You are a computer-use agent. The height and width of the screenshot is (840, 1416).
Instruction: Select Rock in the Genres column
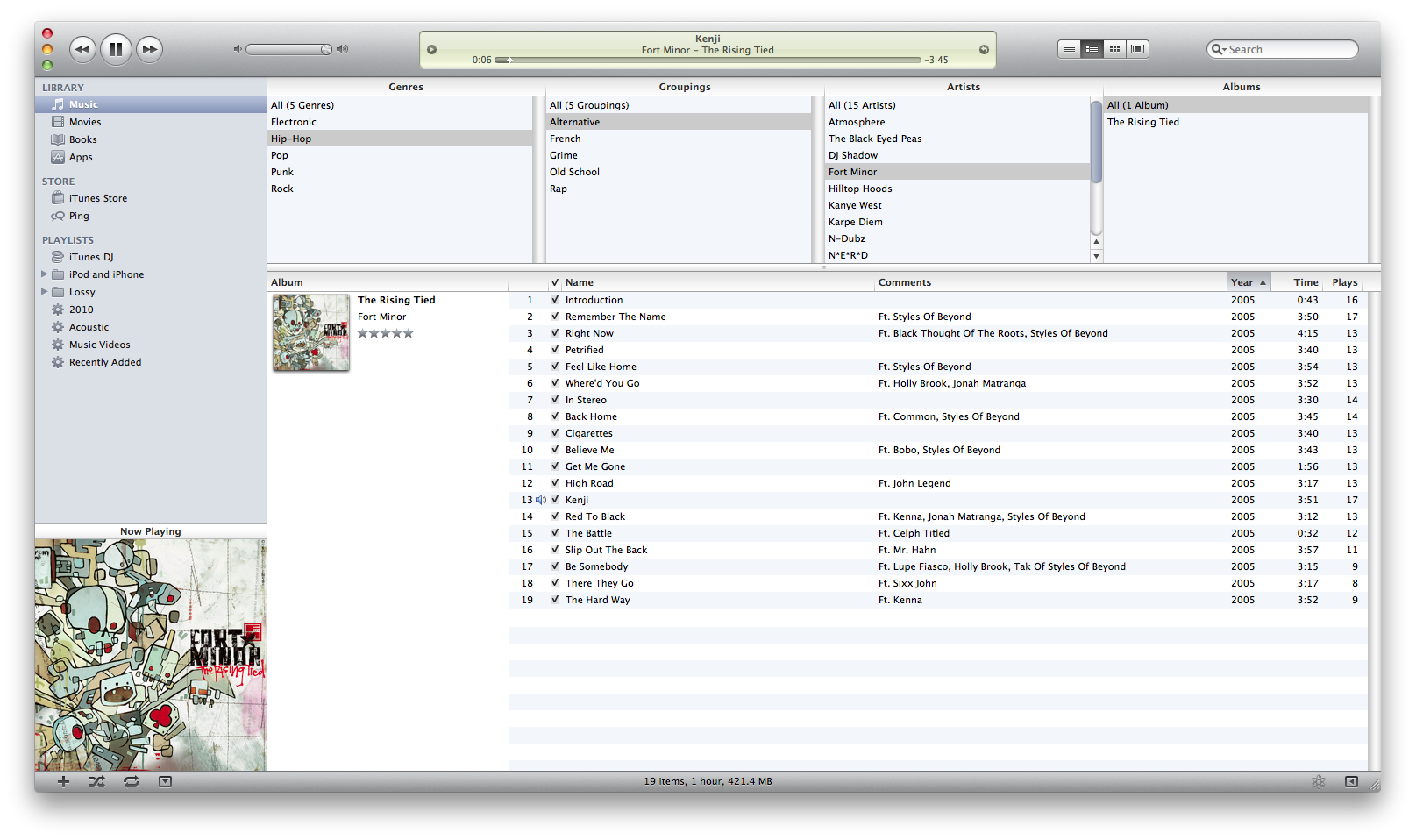pyautogui.click(x=400, y=189)
